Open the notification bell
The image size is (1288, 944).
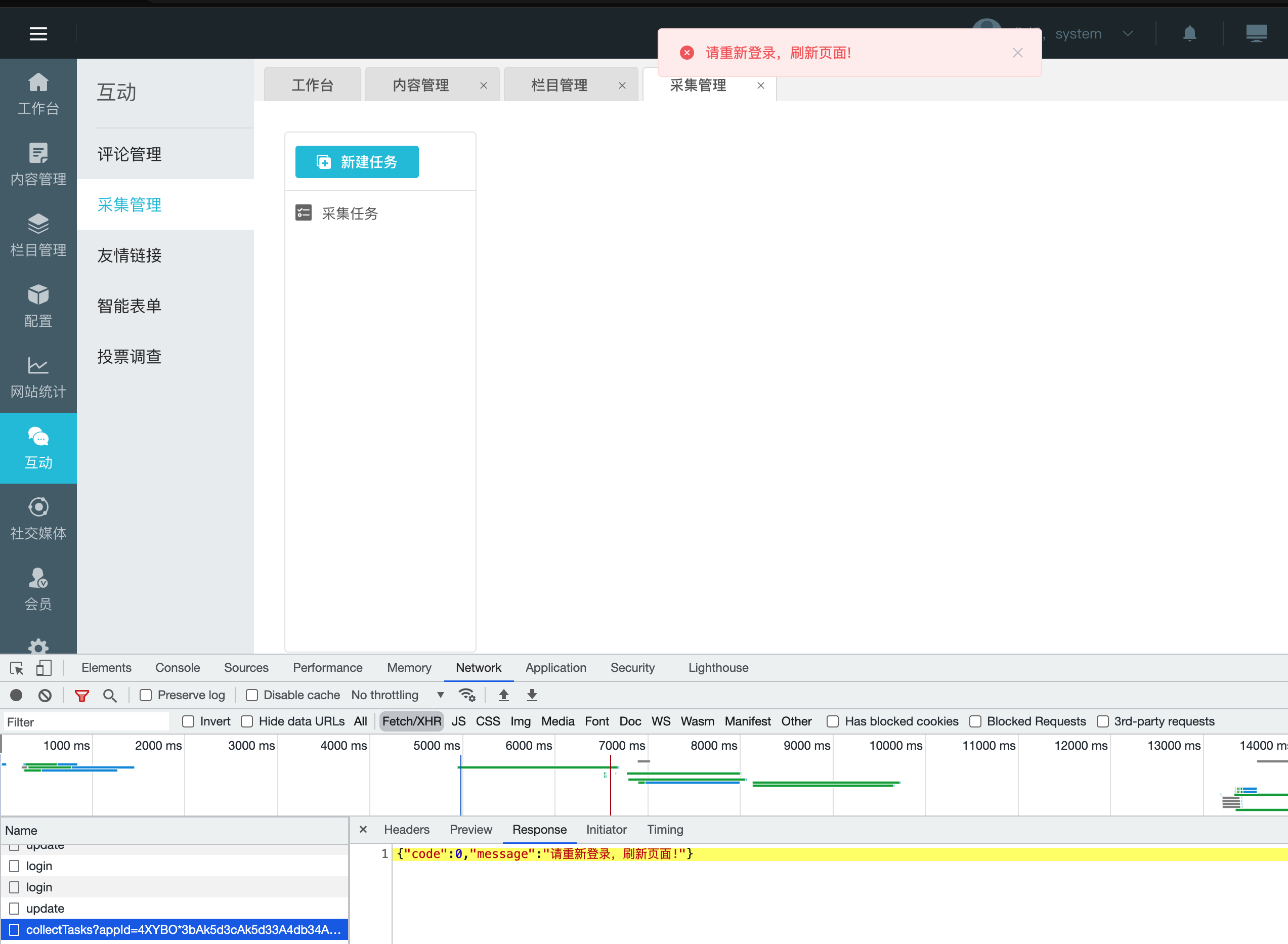(1190, 34)
